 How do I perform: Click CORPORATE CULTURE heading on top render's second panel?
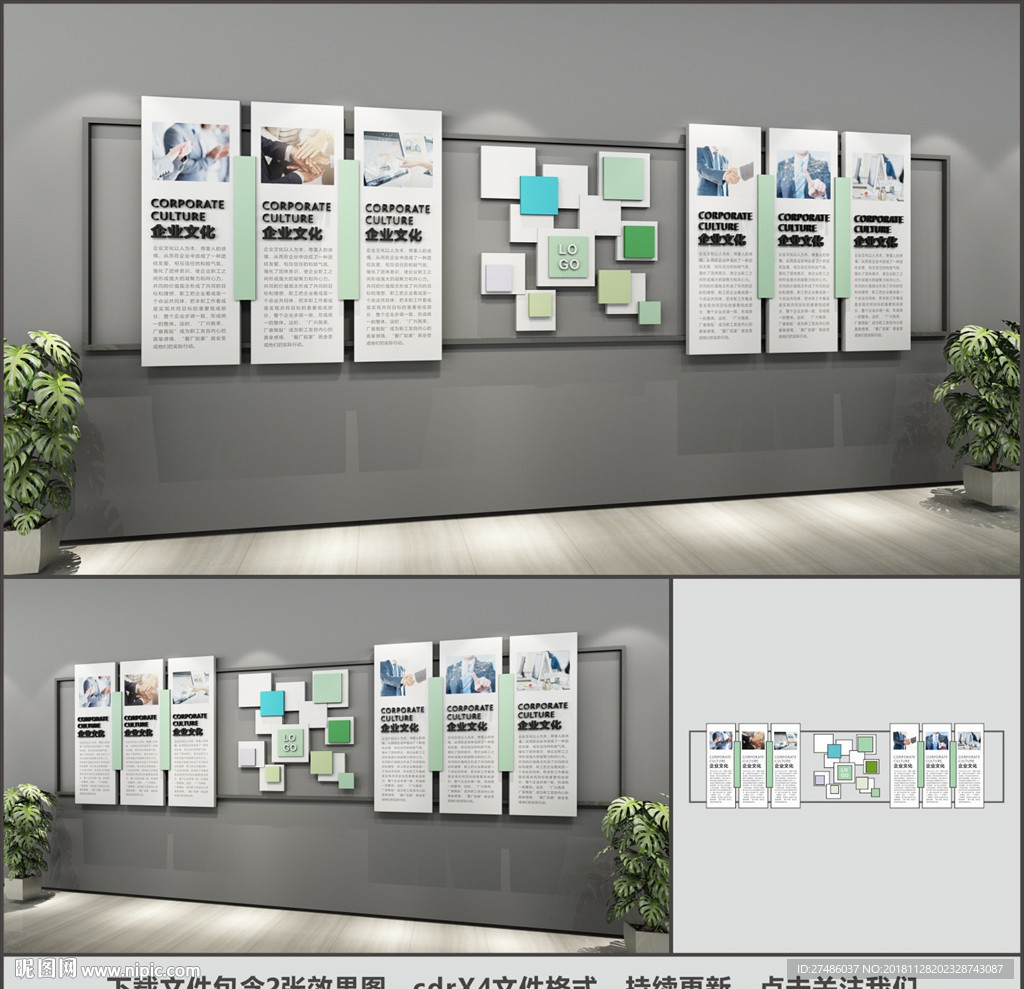click(296, 212)
